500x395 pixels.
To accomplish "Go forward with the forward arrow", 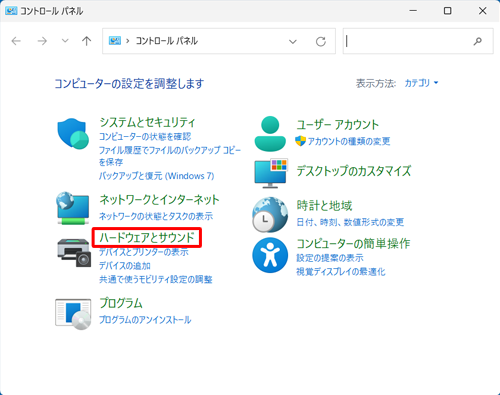I will point(42,41).
